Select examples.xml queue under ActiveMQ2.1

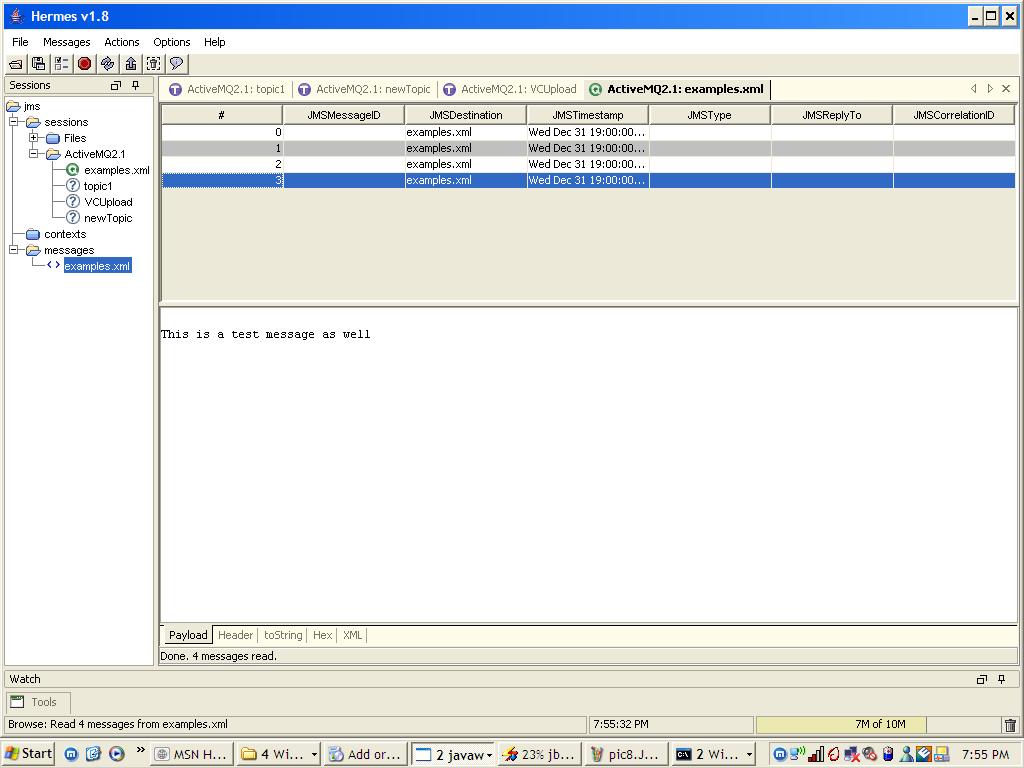(x=108, y=170)
